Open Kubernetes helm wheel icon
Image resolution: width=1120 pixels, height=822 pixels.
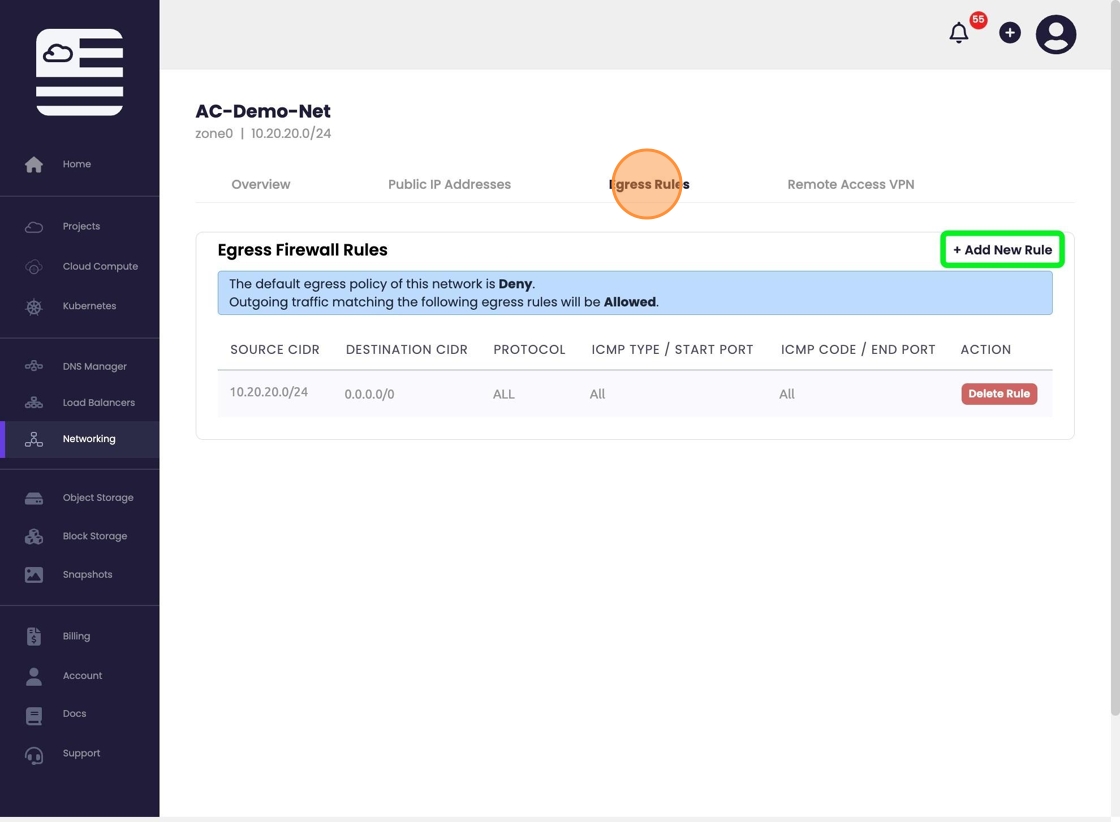34,306
